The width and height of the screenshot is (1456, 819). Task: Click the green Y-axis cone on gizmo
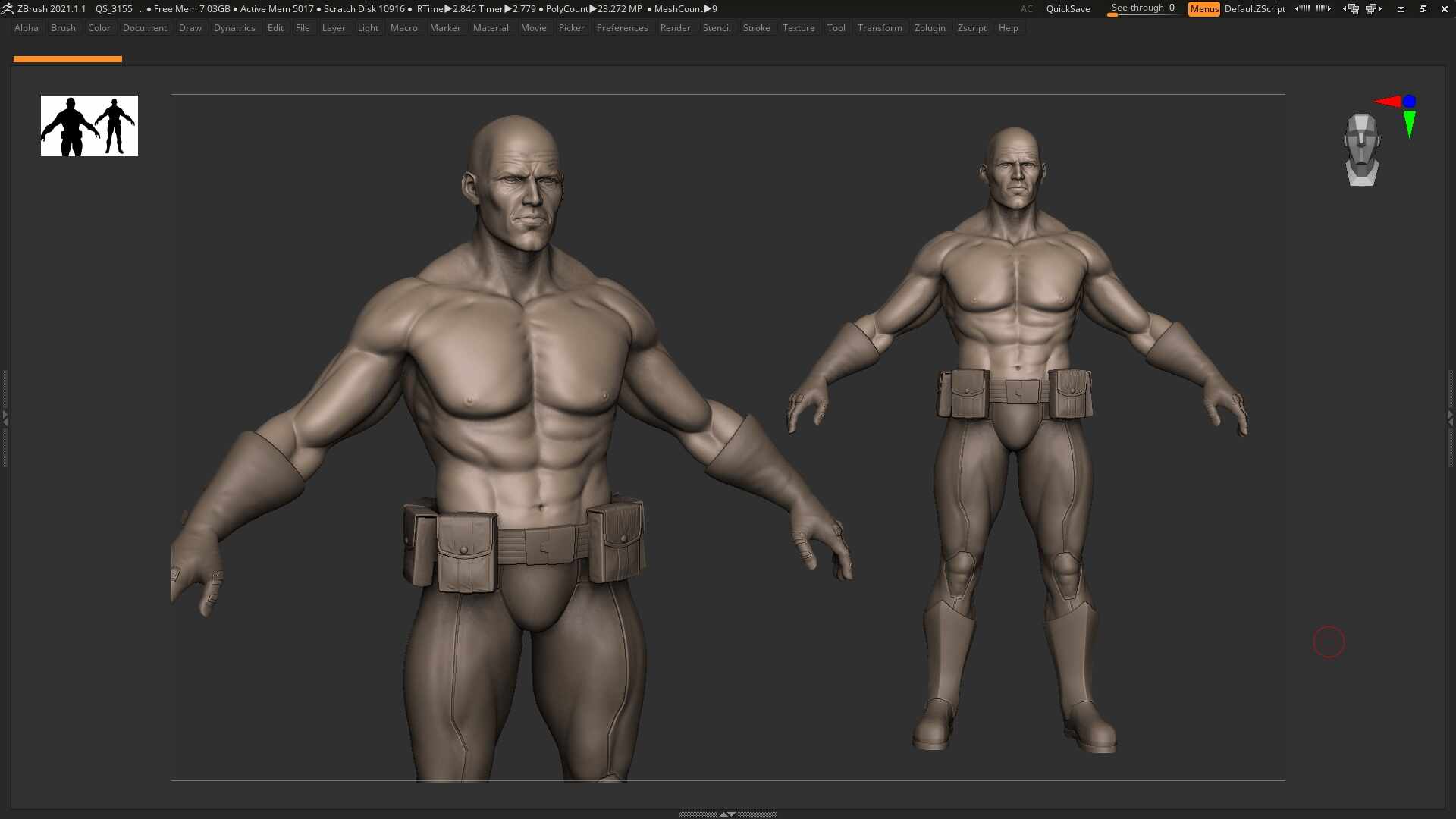coord(1409,124)
